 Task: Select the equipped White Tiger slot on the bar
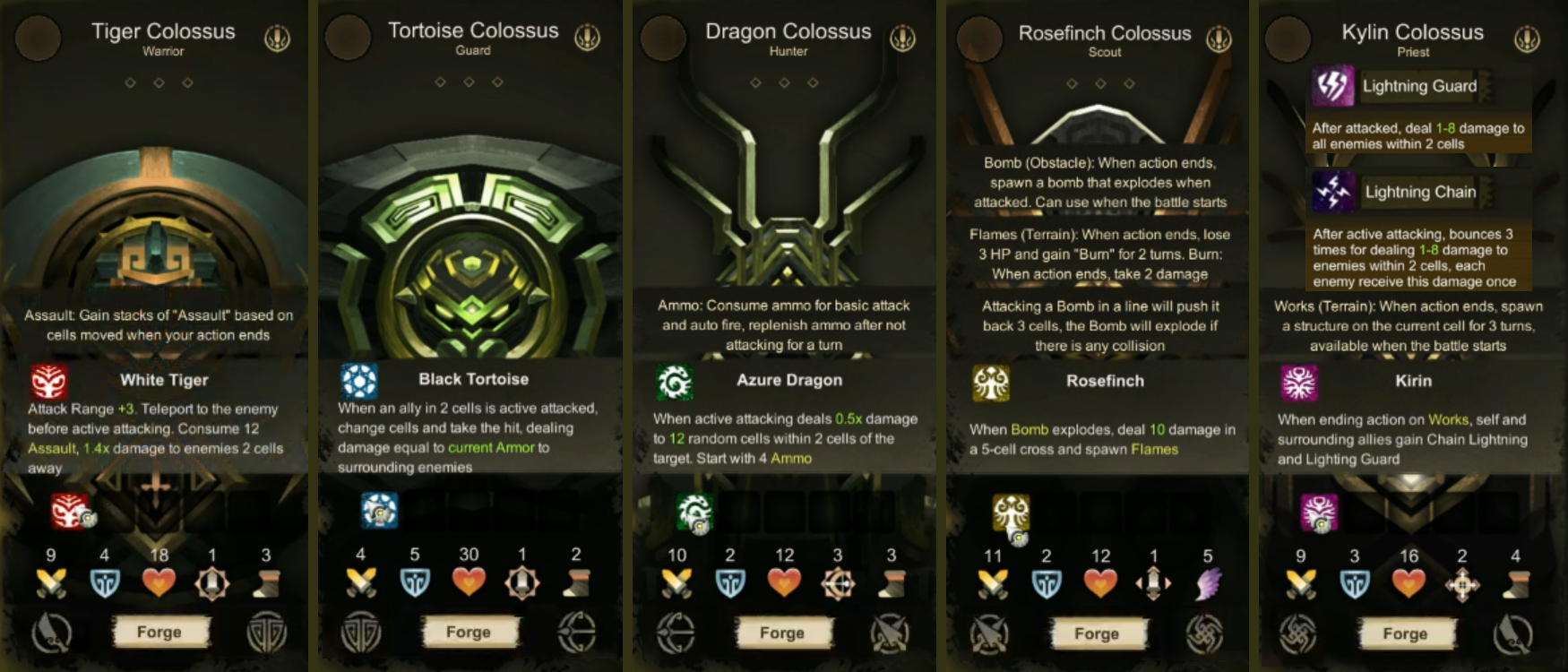click(x=72, y=511)
